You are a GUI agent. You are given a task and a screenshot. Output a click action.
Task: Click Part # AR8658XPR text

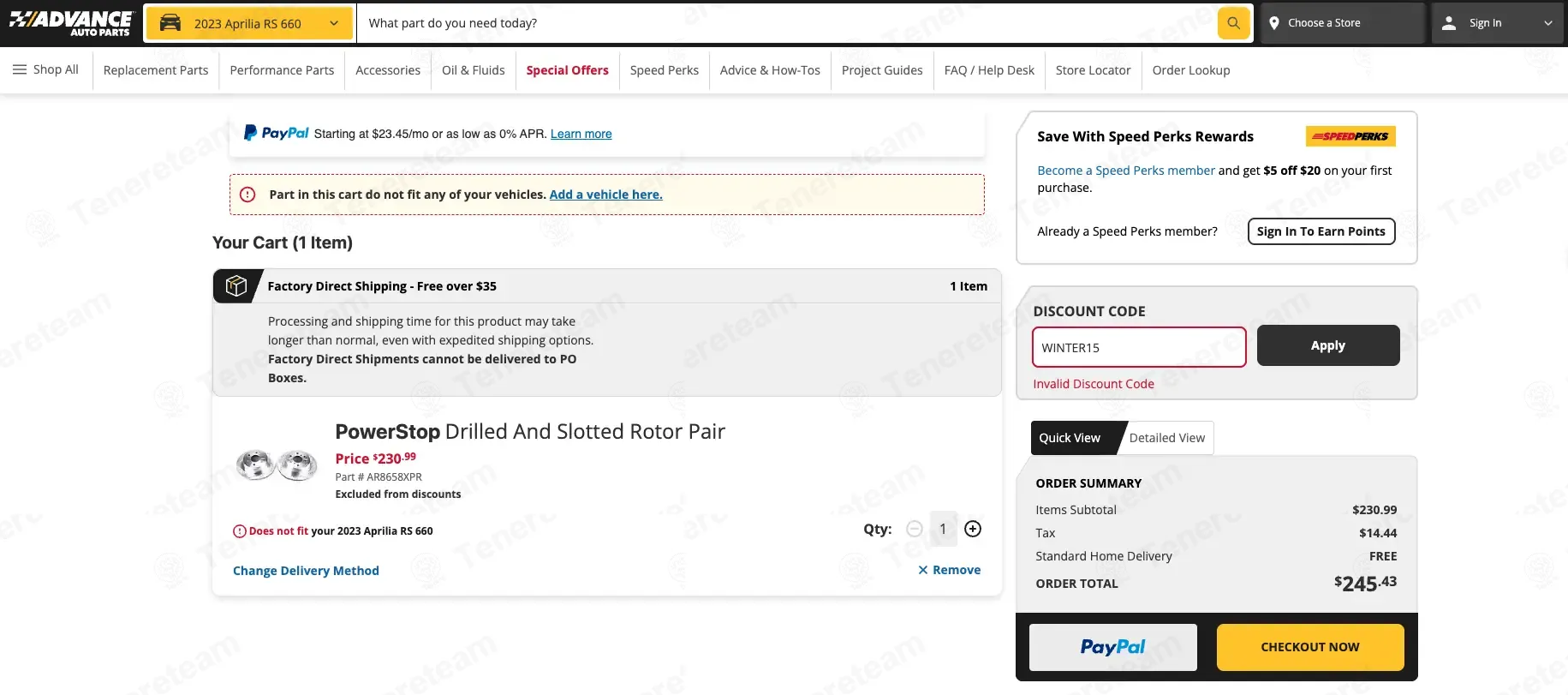coord(379,477)
